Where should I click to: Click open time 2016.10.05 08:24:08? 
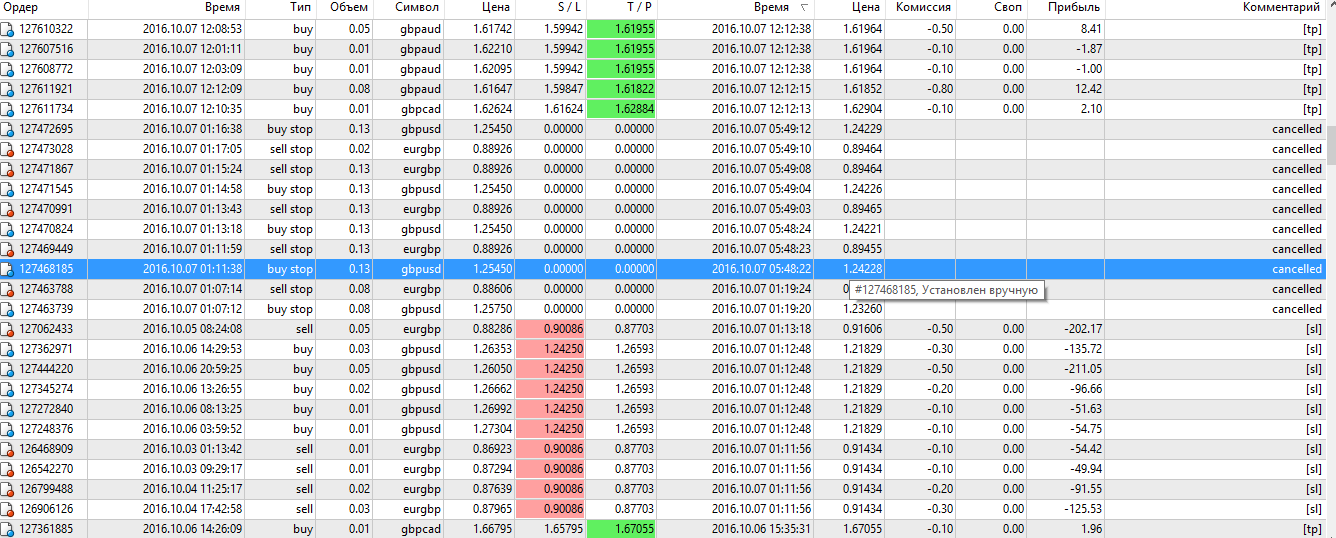[x=192, y=329]
